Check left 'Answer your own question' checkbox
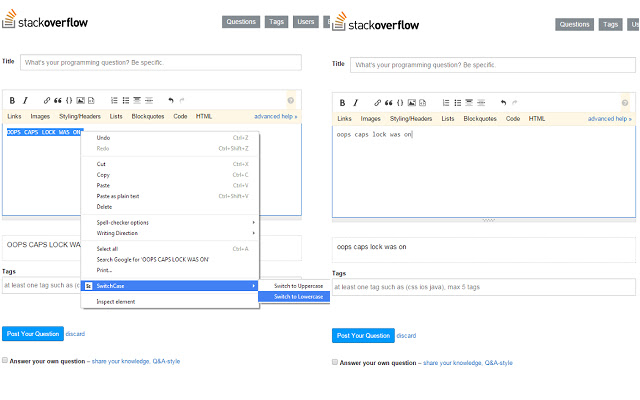Viewport: 640px width, 400px height. click(5, 361)
